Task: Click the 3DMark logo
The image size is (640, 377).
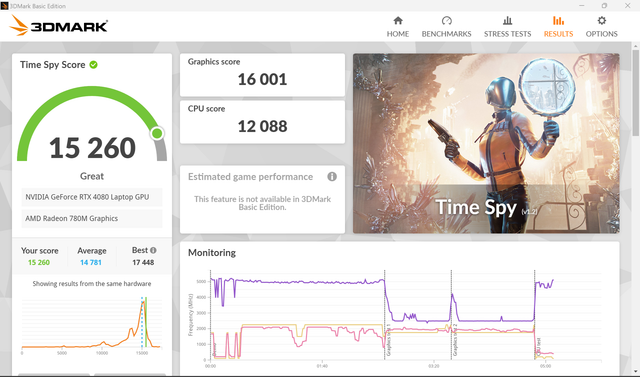Action: pyautogui.click(x=58, y=26)
